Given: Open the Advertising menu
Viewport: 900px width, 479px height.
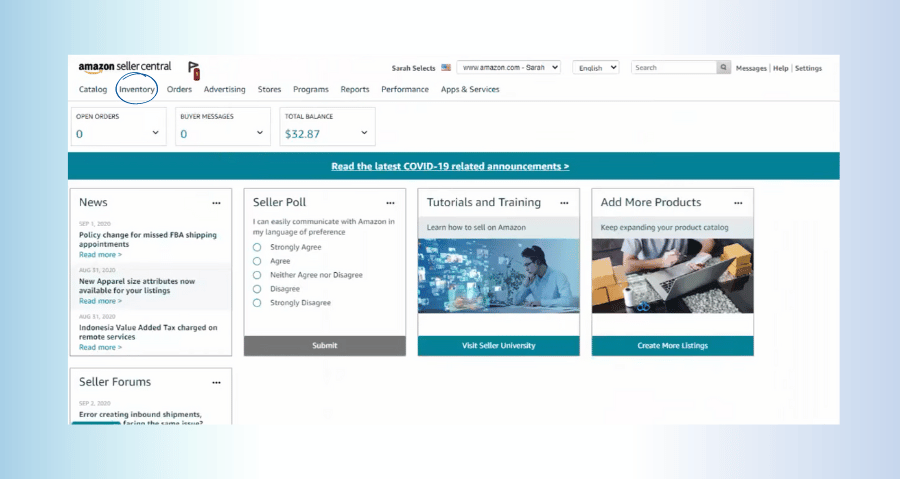Looking at the screenshot, I should pyautogui.click(x=224, y=89).
